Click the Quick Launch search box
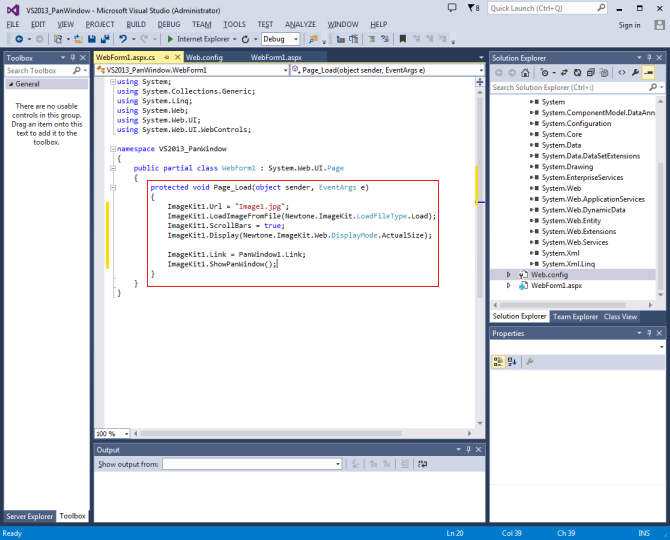Screen dimensions: 670x540 [547, 8]
